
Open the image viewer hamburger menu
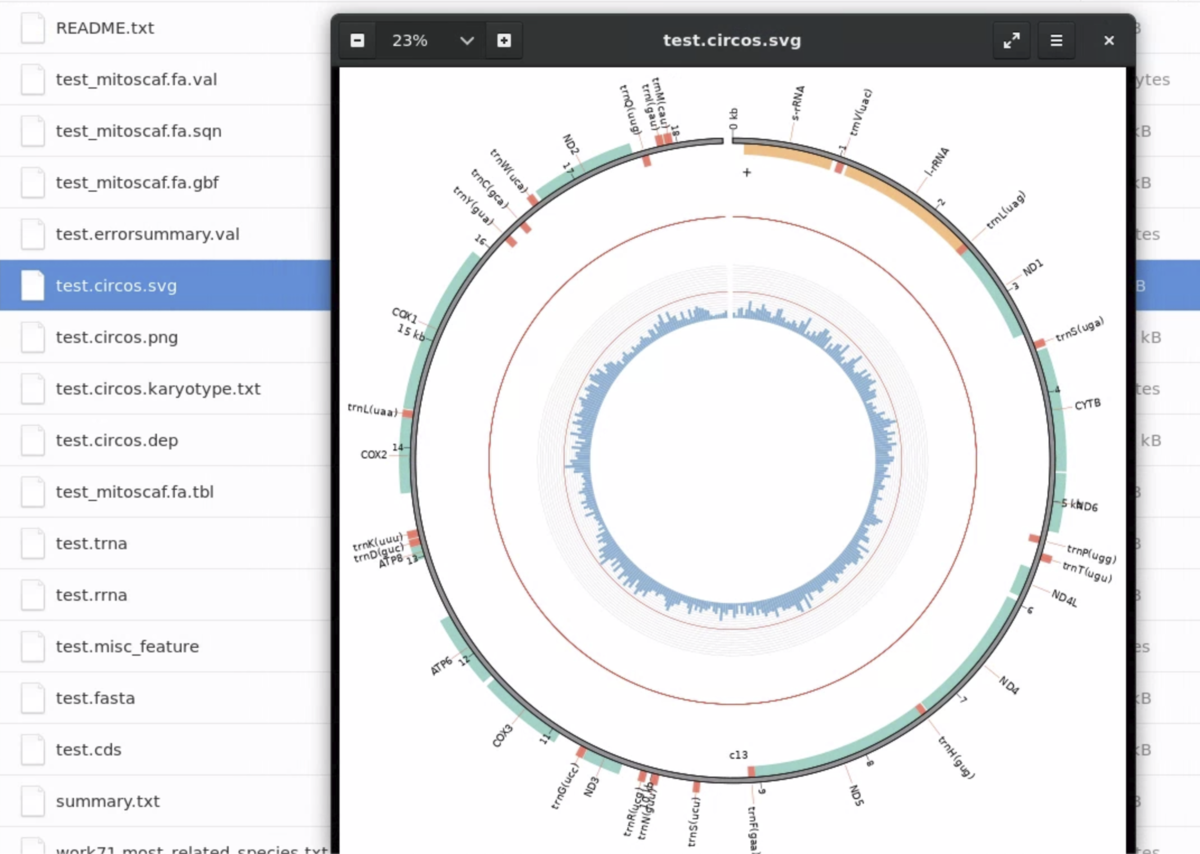[x=1056, y=41]
